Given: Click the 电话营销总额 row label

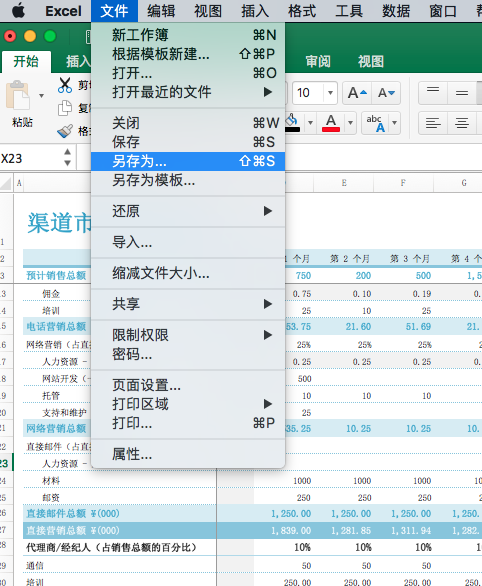Looking at the screenshot, I should [56, 327].
